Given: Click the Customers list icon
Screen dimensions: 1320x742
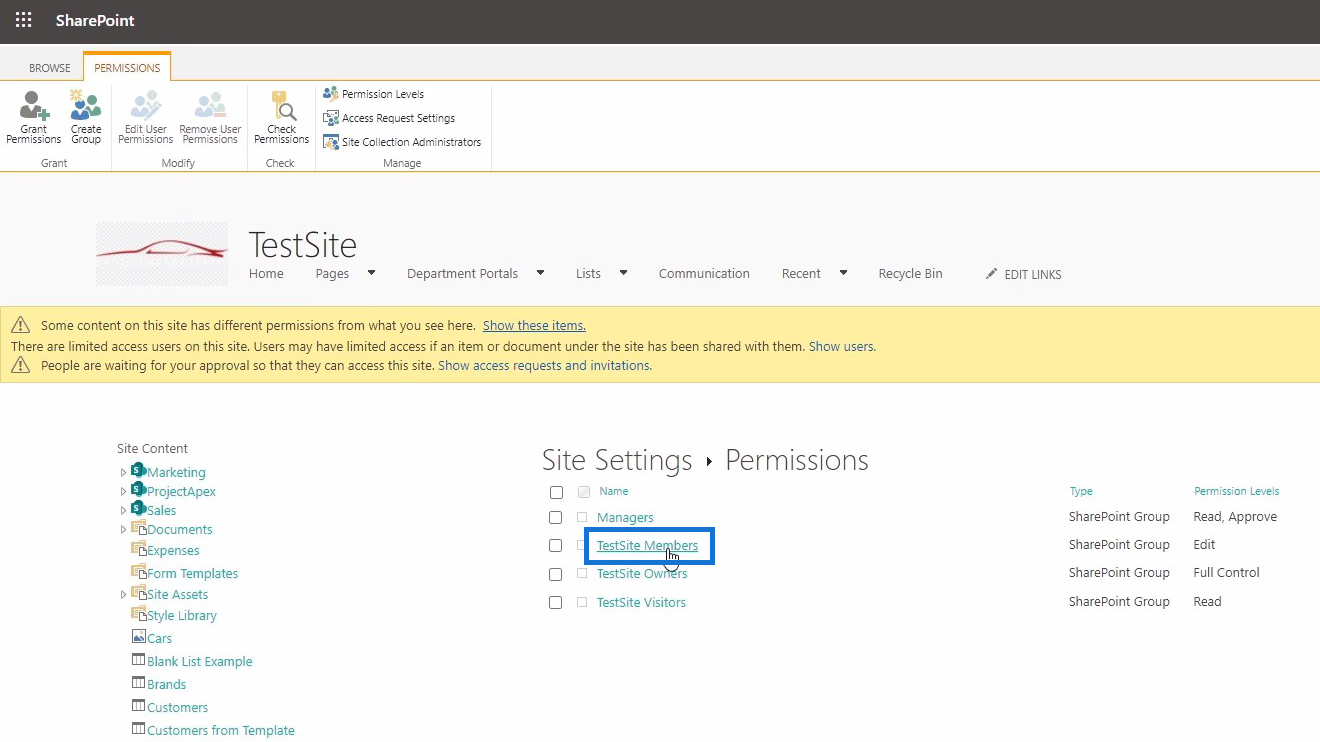Looking at the screenshot, I should tap(139, 706).
